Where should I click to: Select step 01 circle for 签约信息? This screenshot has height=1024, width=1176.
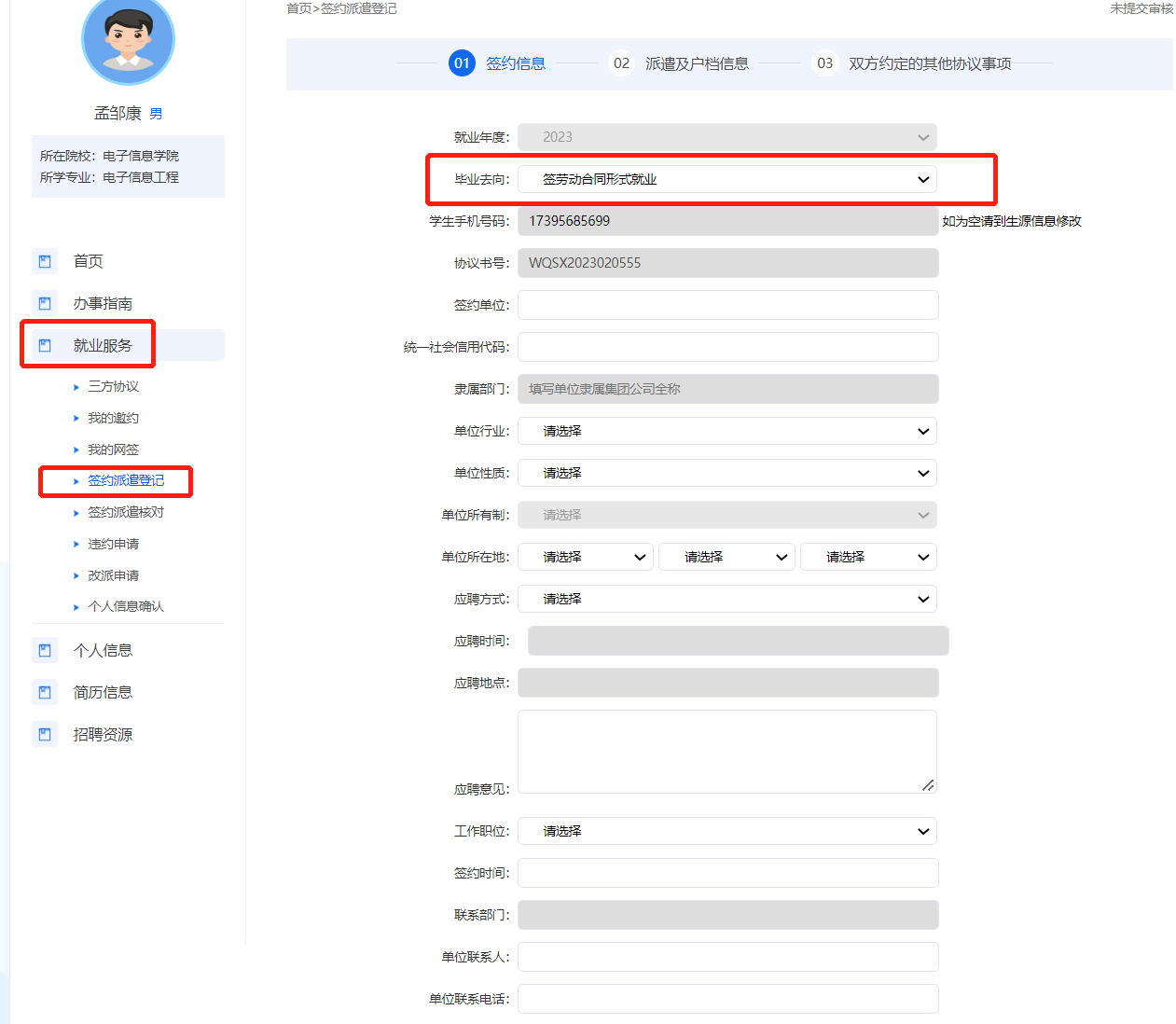point(462,63)
